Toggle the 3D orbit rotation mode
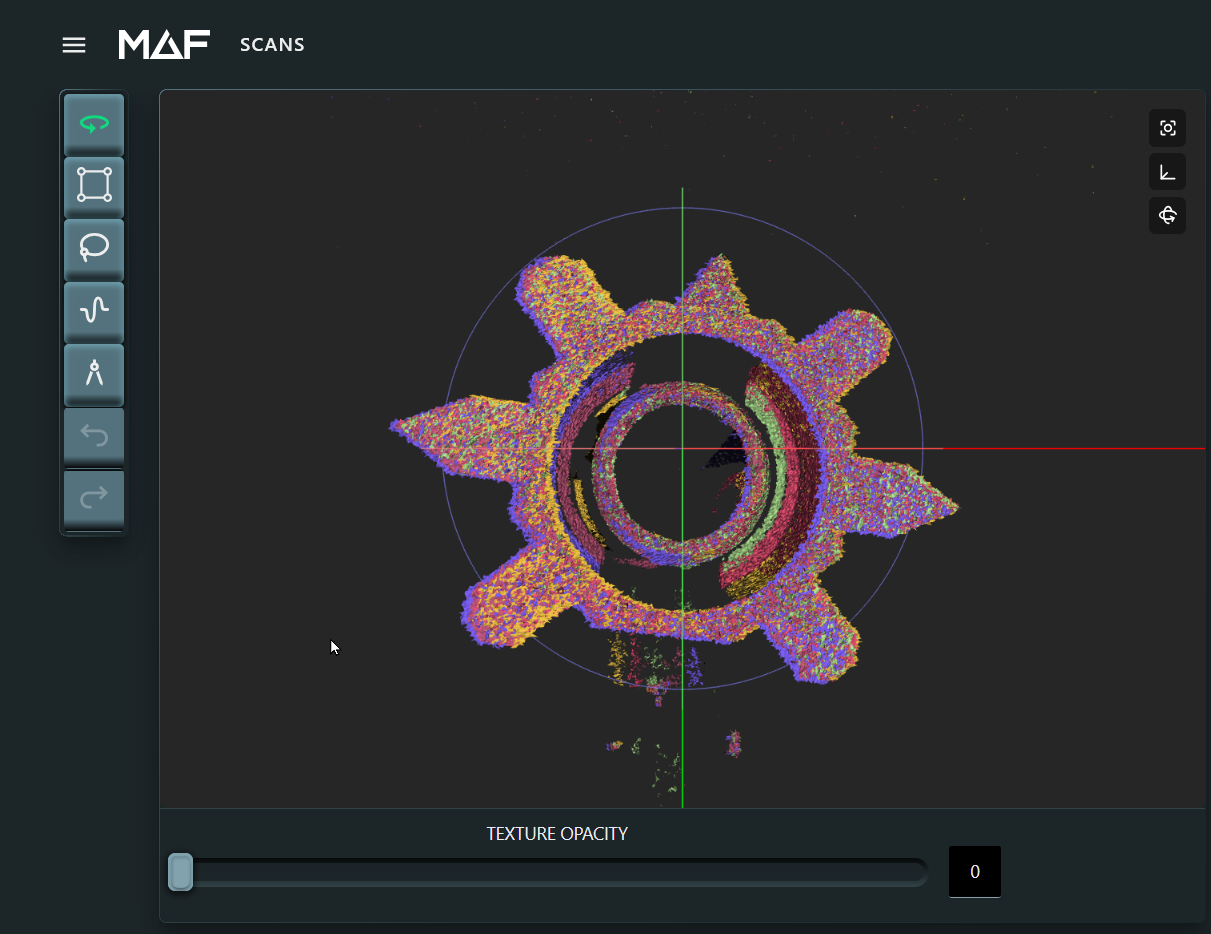This screenshot has width=1211, height=934. click(1167, 215)
